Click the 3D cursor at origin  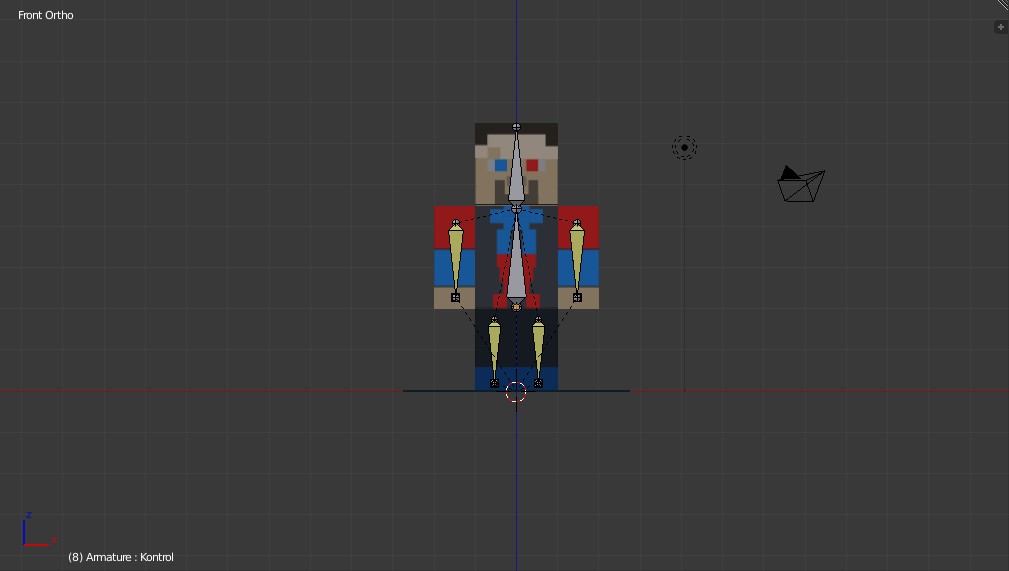(516, 392)
